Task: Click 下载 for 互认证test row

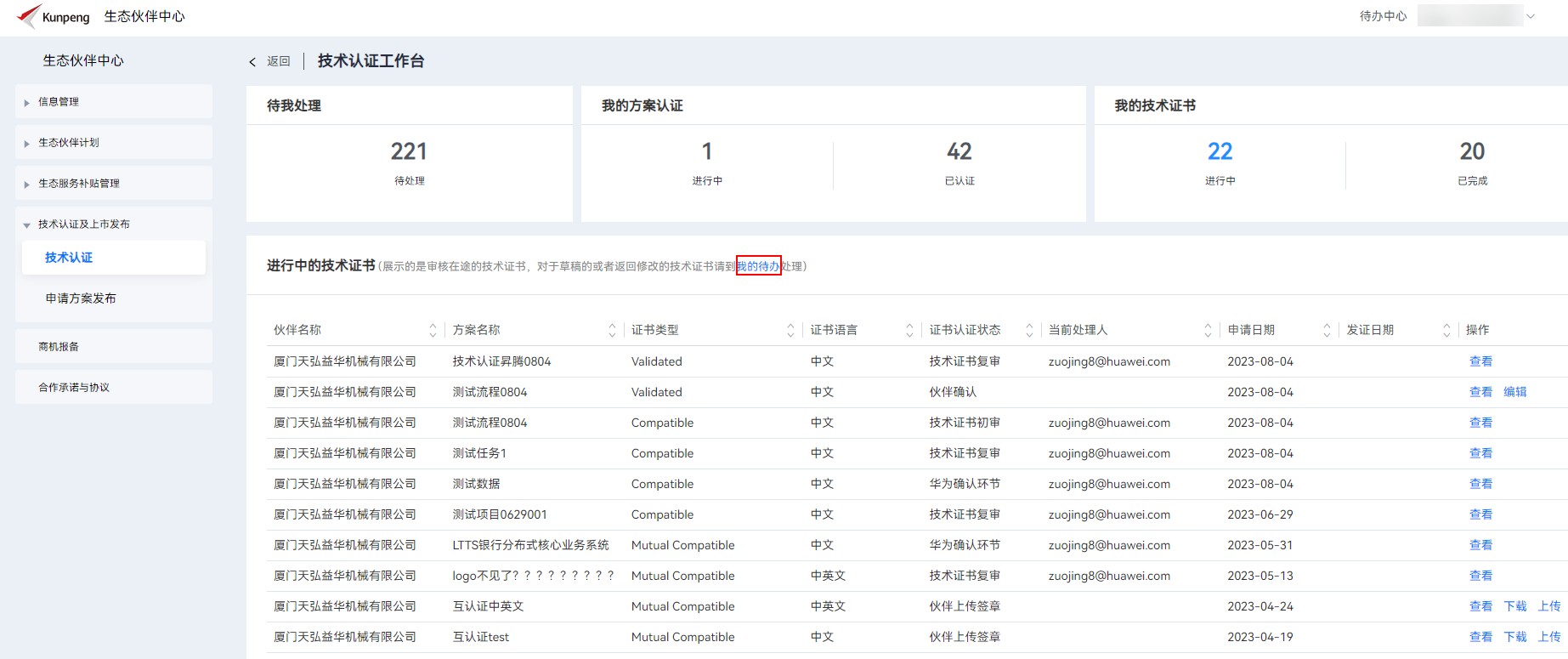Action: (x=1515, y=637)
